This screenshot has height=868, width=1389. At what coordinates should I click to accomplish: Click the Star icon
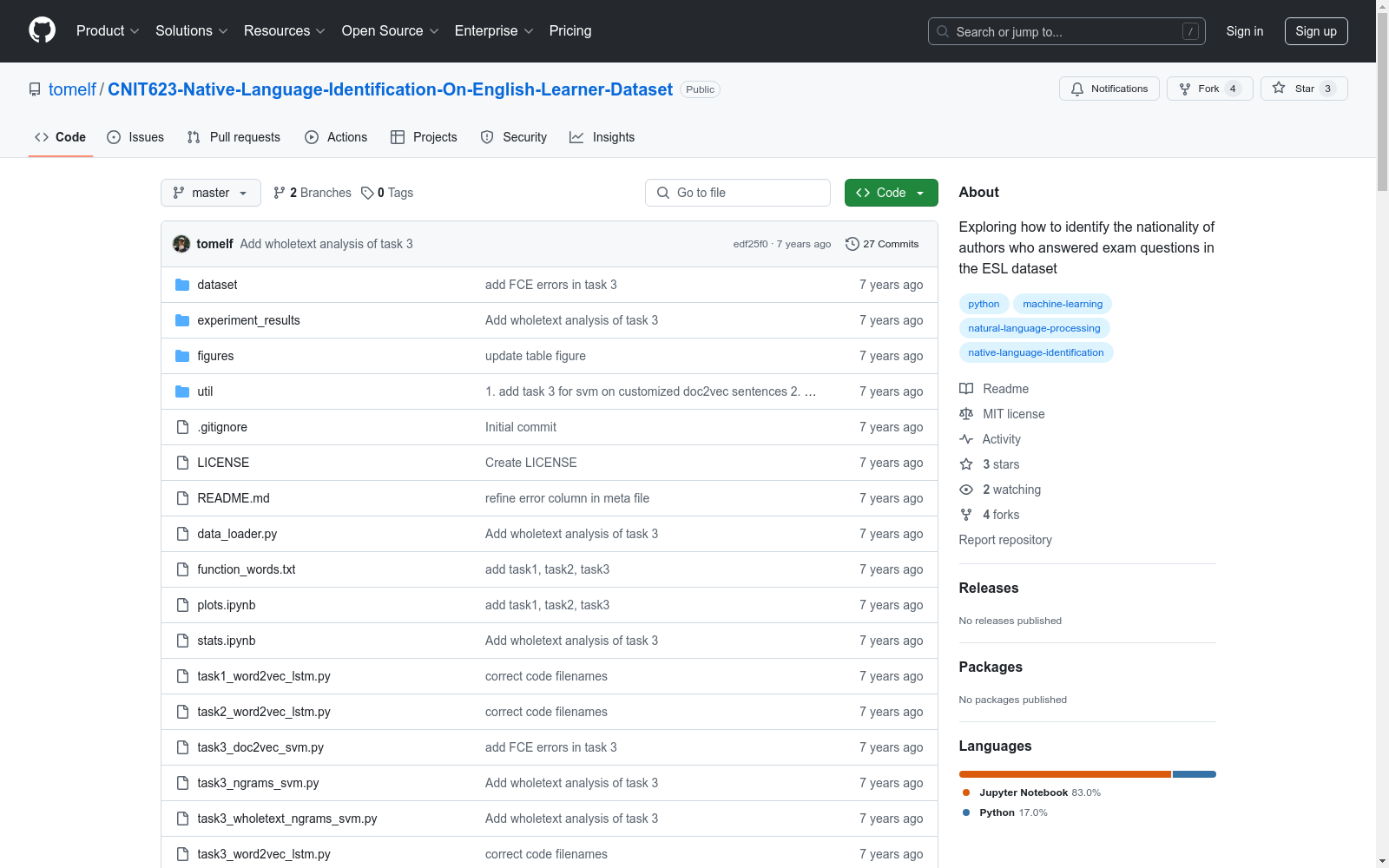pos(1279,88)
